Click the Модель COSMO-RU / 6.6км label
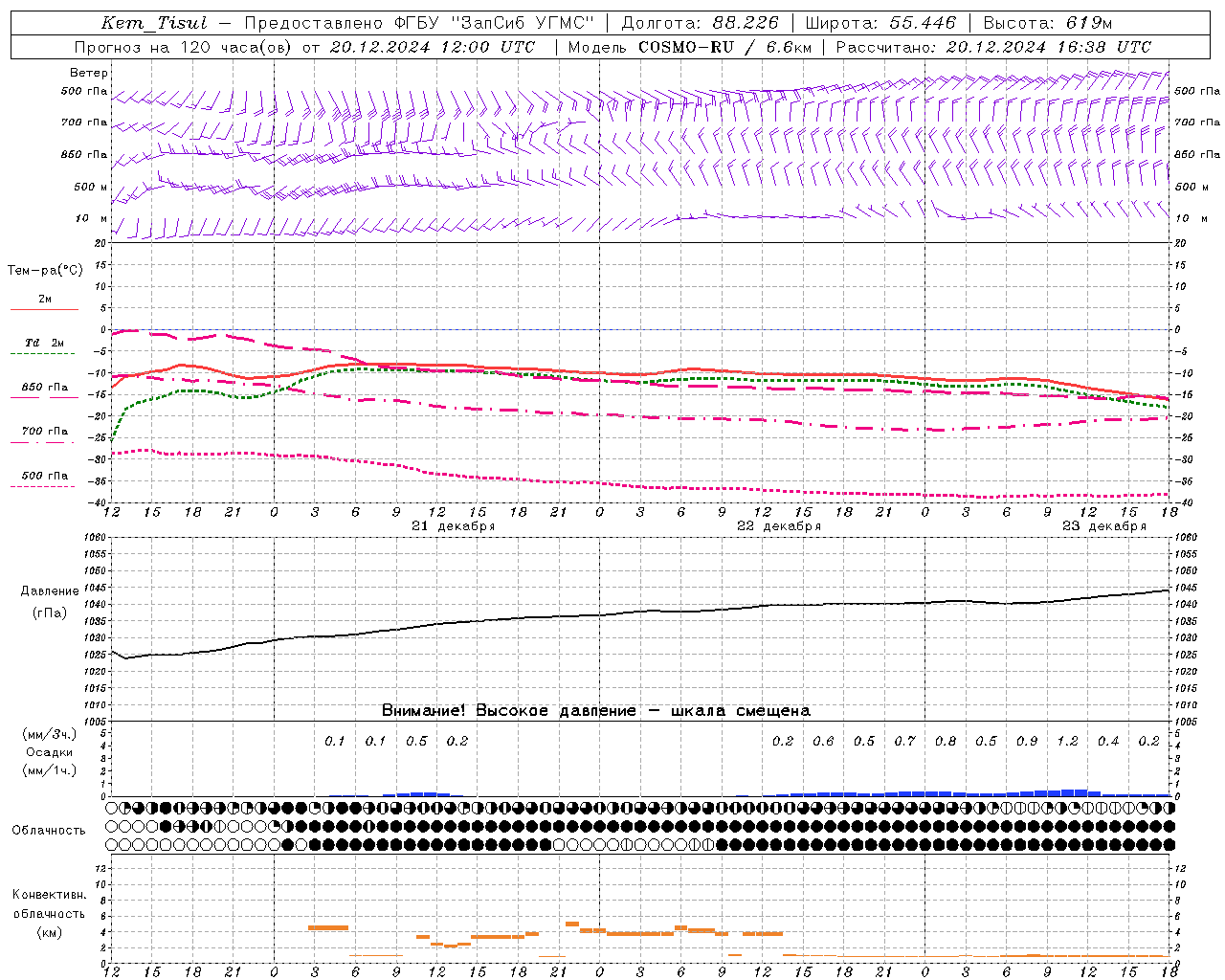The width and height of the screenshot is (1225, 980). point(690,47)
